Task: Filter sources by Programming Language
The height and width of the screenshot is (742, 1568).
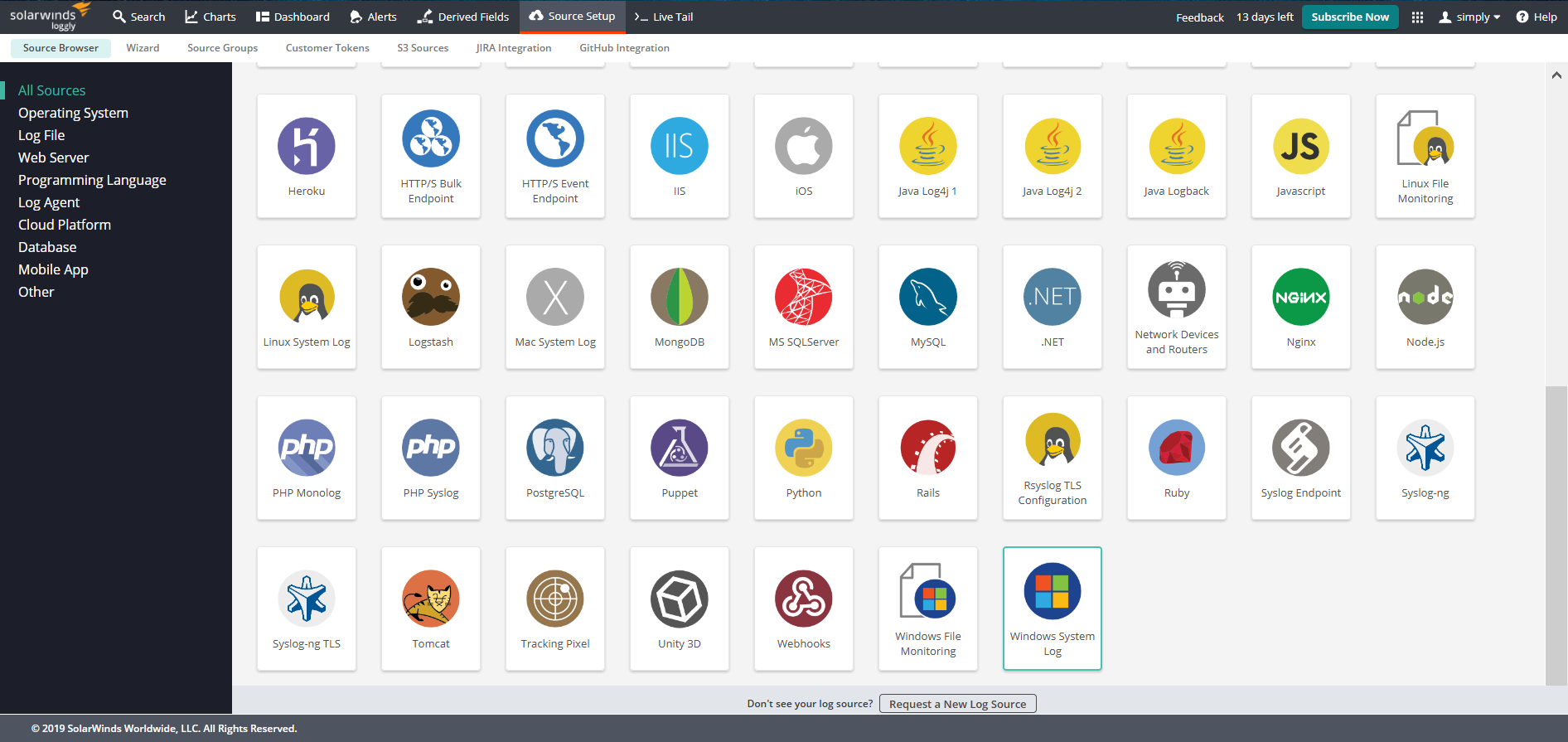Action: coord(92,180)
